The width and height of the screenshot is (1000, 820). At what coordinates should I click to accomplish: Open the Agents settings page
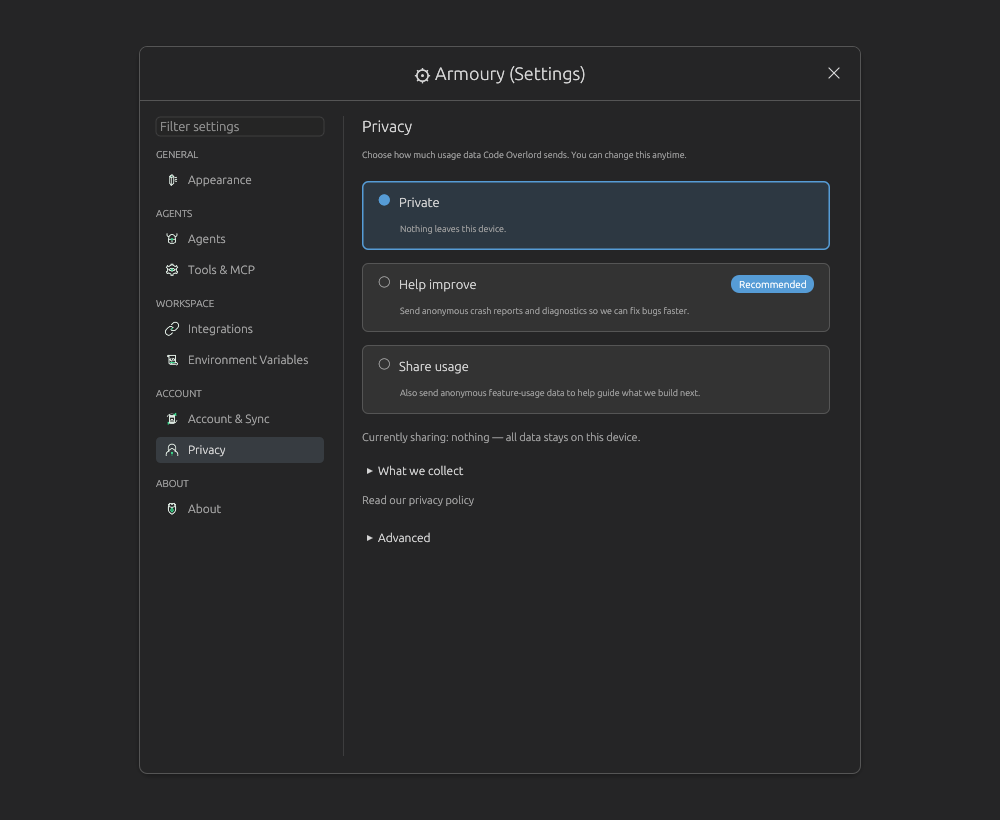tap(240, 239)
